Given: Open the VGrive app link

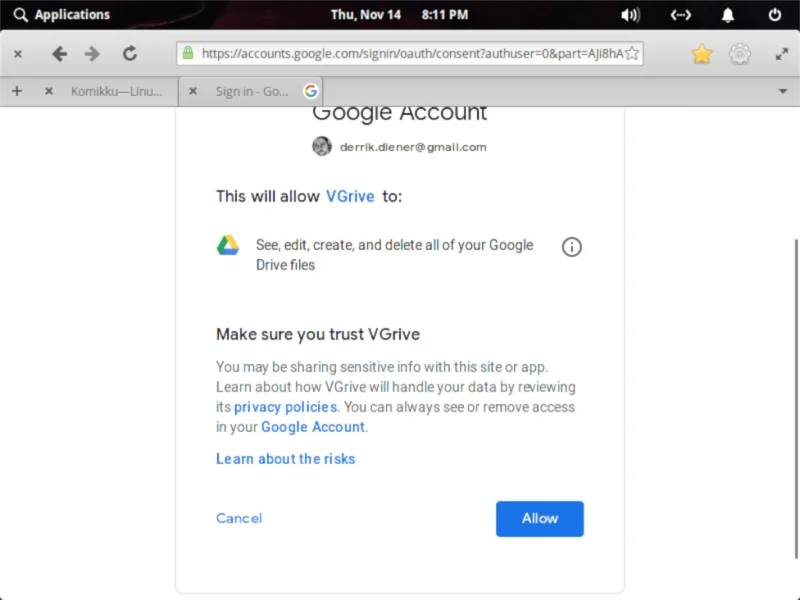Looking at the screenshot, I should point(350,196).
